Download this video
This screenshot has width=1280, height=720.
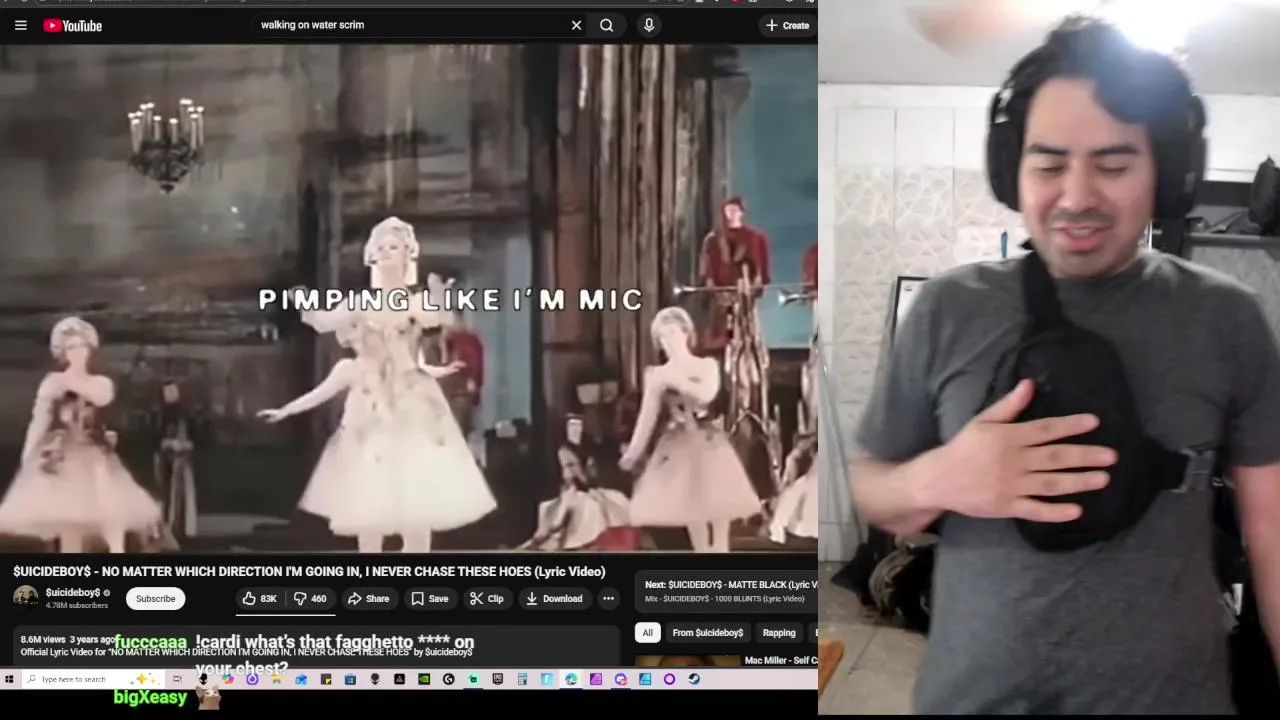[554, 598]
